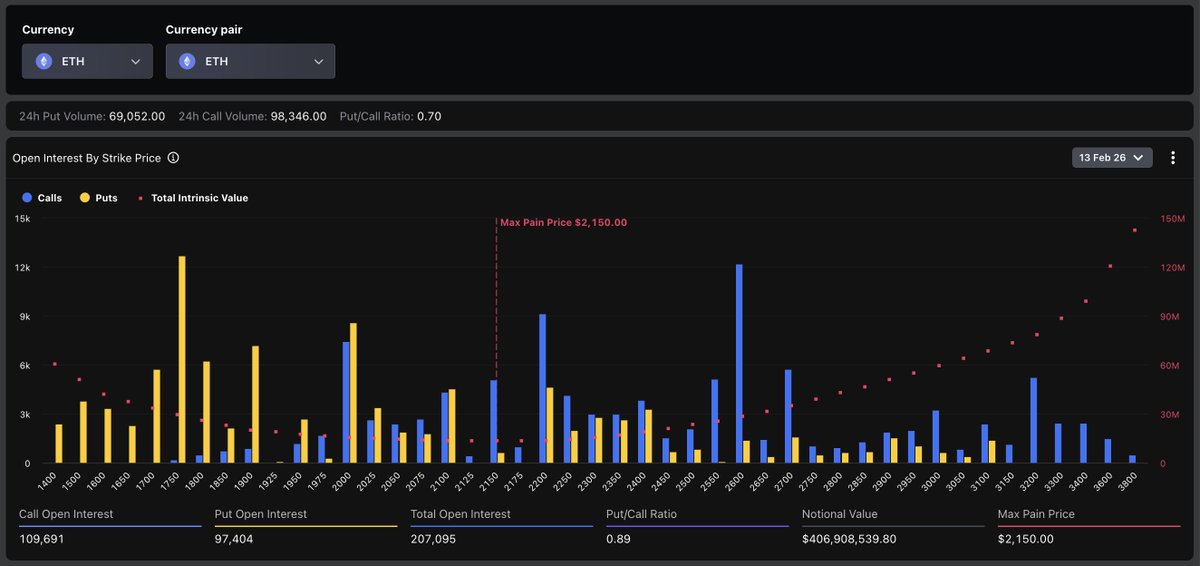Click the Max Pain Price $2,150.00 marker label

point(564,223)
